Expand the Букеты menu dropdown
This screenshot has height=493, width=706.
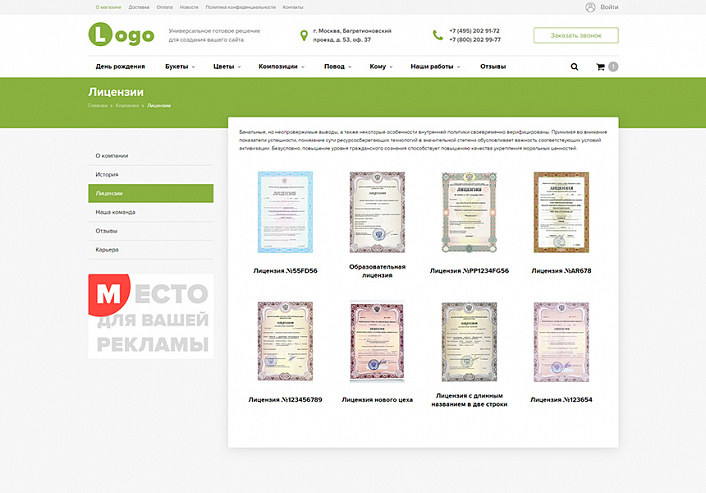click(180, 67)
